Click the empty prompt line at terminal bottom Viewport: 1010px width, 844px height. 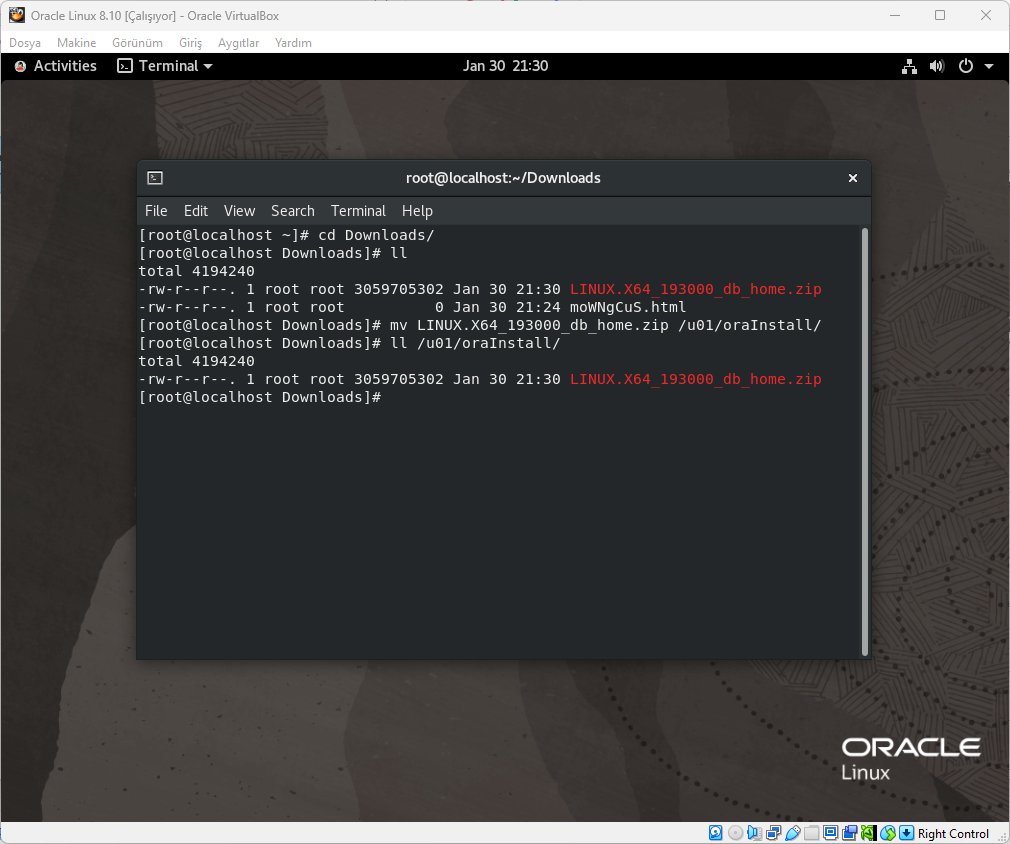[260, 398]
